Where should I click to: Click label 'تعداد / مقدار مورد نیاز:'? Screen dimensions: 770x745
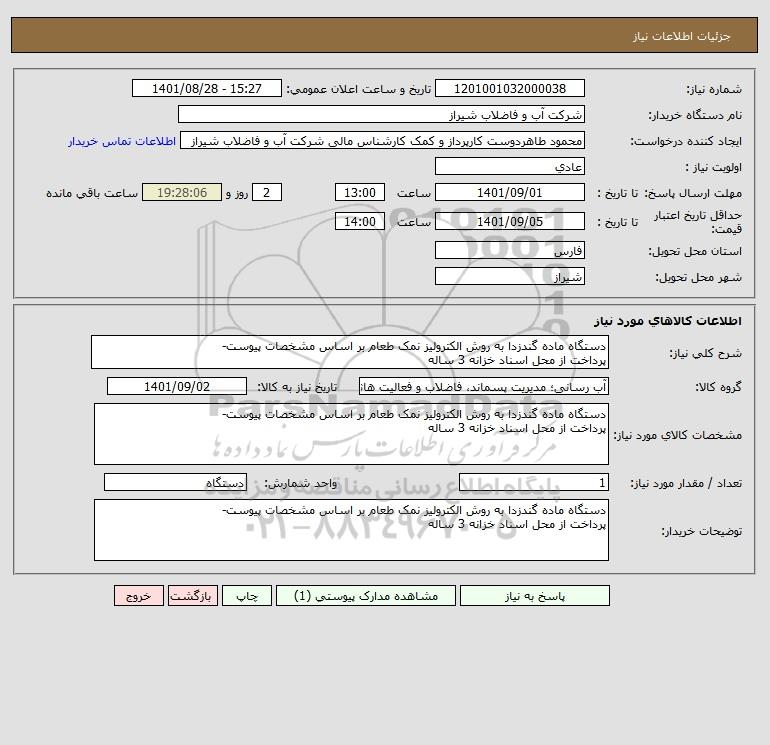[x=686, y=484]
